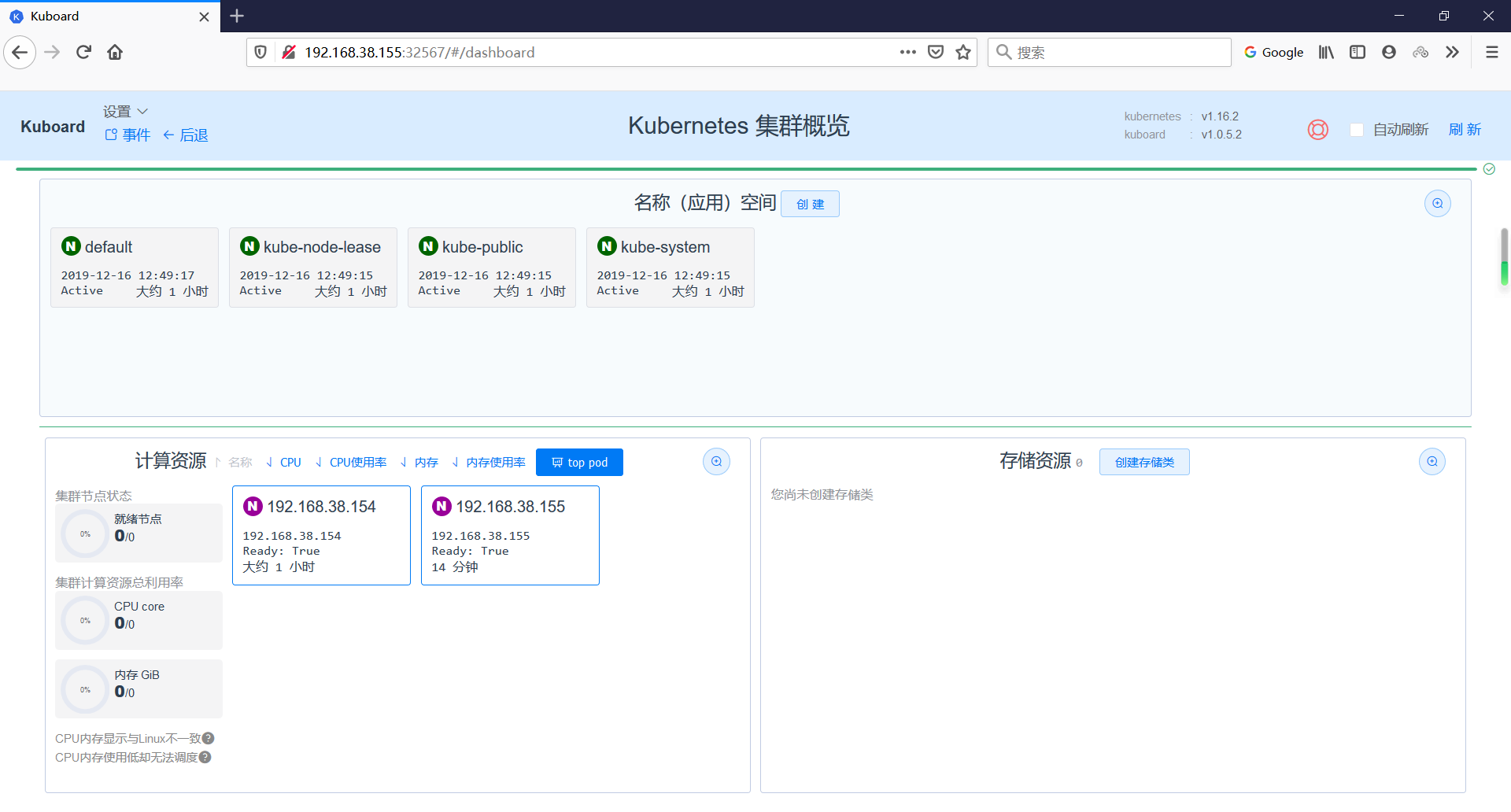This screenshot has height=812, width=1511.
Task: Click the help icon beside CPU内存显示与Linux不一致
Action: pos(209,738)
